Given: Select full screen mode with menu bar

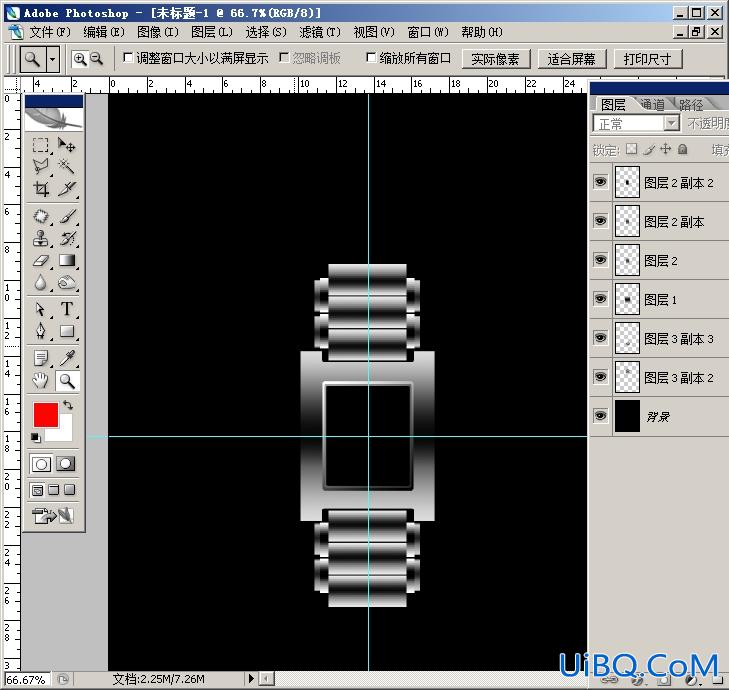Looking at the screenshot, I should 53,490.
